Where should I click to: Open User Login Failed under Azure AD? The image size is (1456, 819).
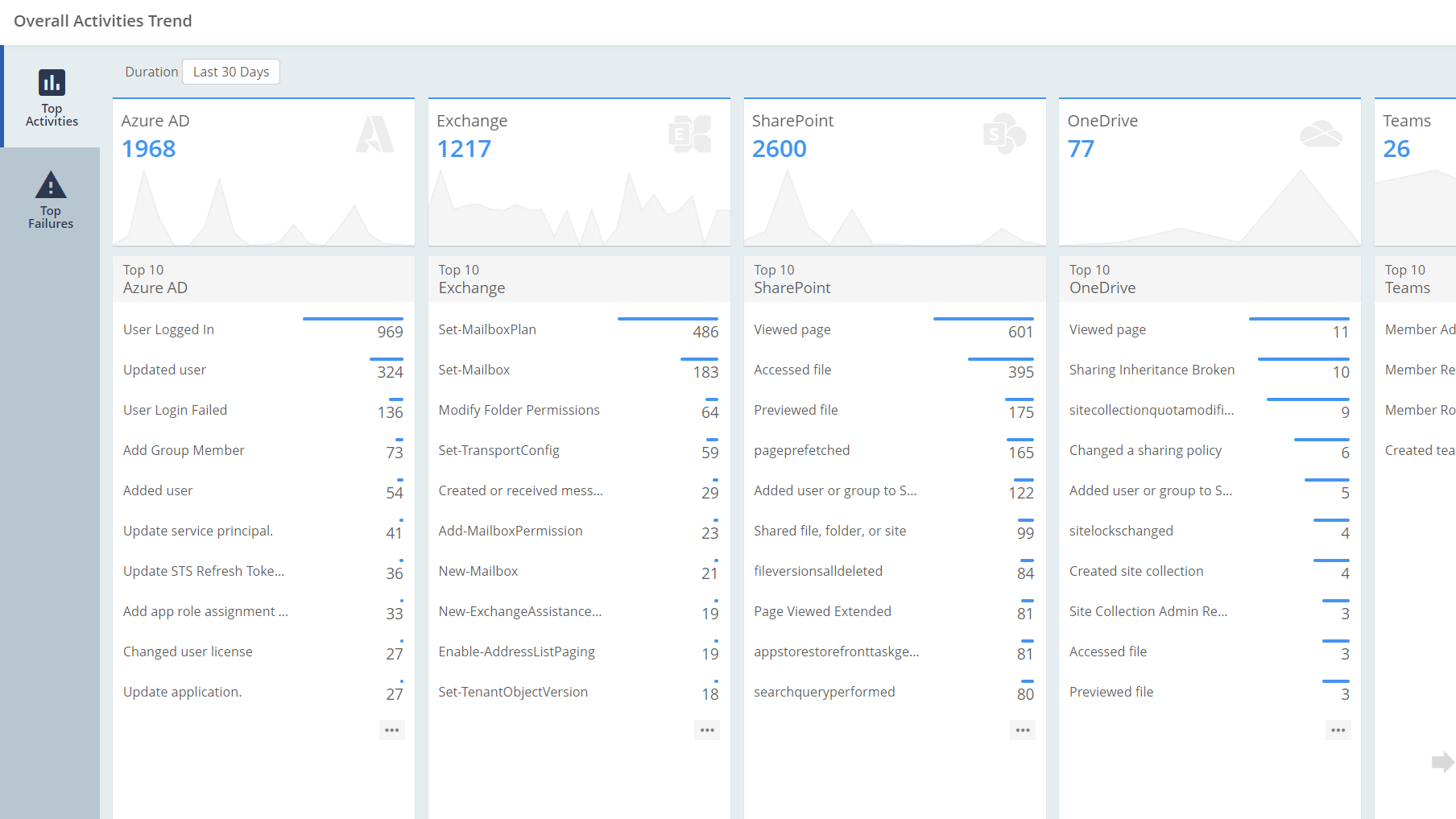(175, 410)
